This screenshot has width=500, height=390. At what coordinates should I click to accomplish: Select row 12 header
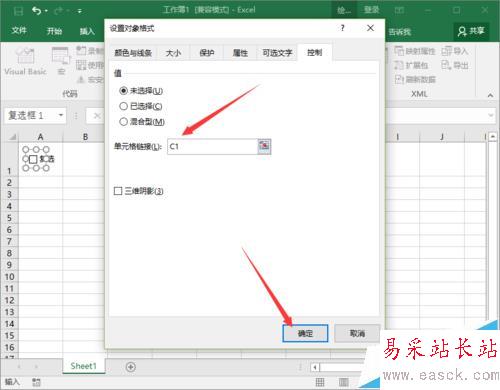(10, 300)
